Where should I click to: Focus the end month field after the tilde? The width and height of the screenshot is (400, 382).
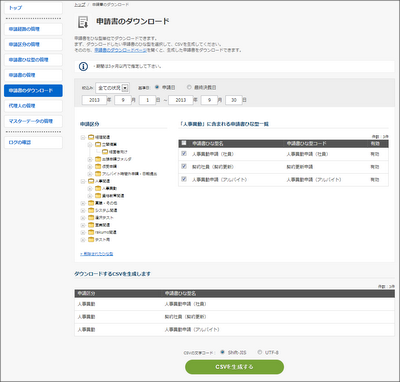click(209, 100)
